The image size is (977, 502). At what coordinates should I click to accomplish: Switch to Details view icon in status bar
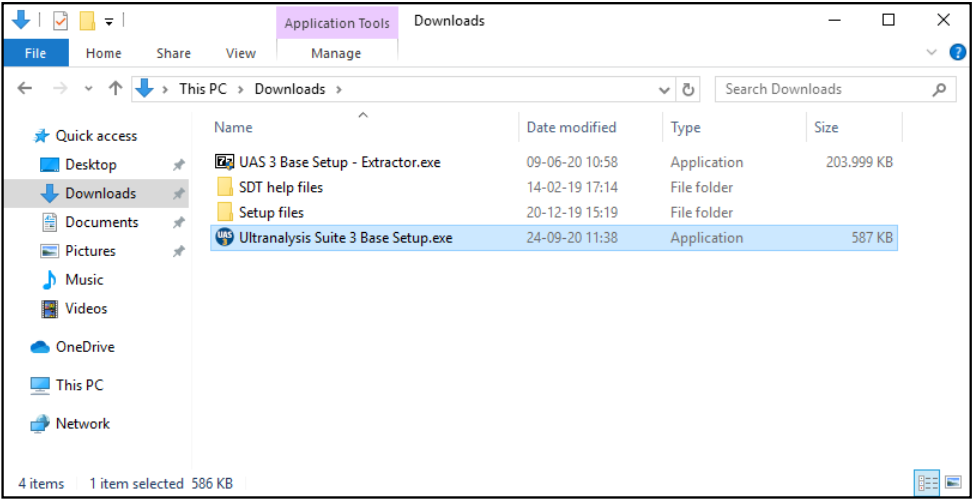tap(927, 484)
